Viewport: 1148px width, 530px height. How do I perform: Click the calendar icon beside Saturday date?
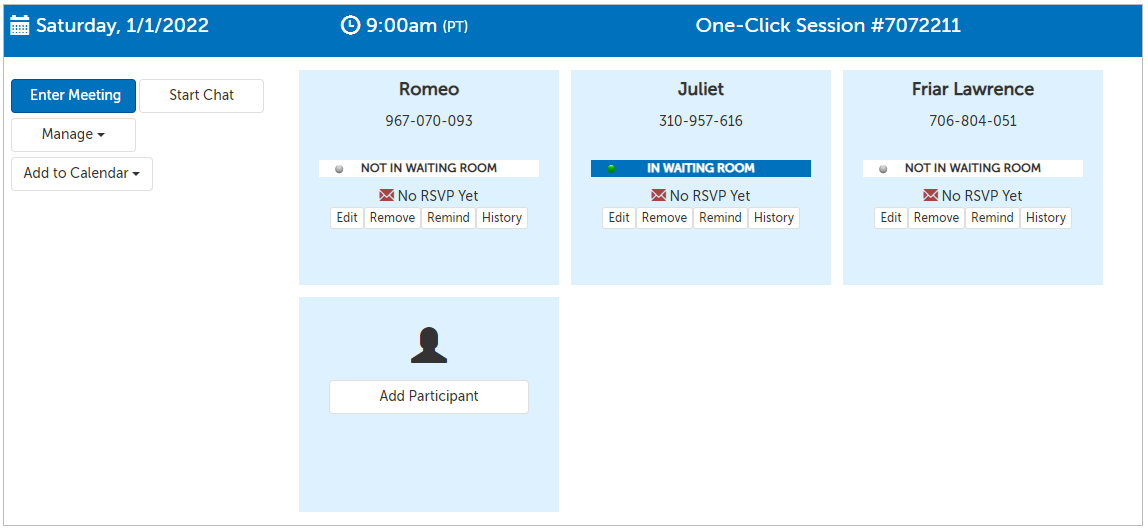(20, 27)
